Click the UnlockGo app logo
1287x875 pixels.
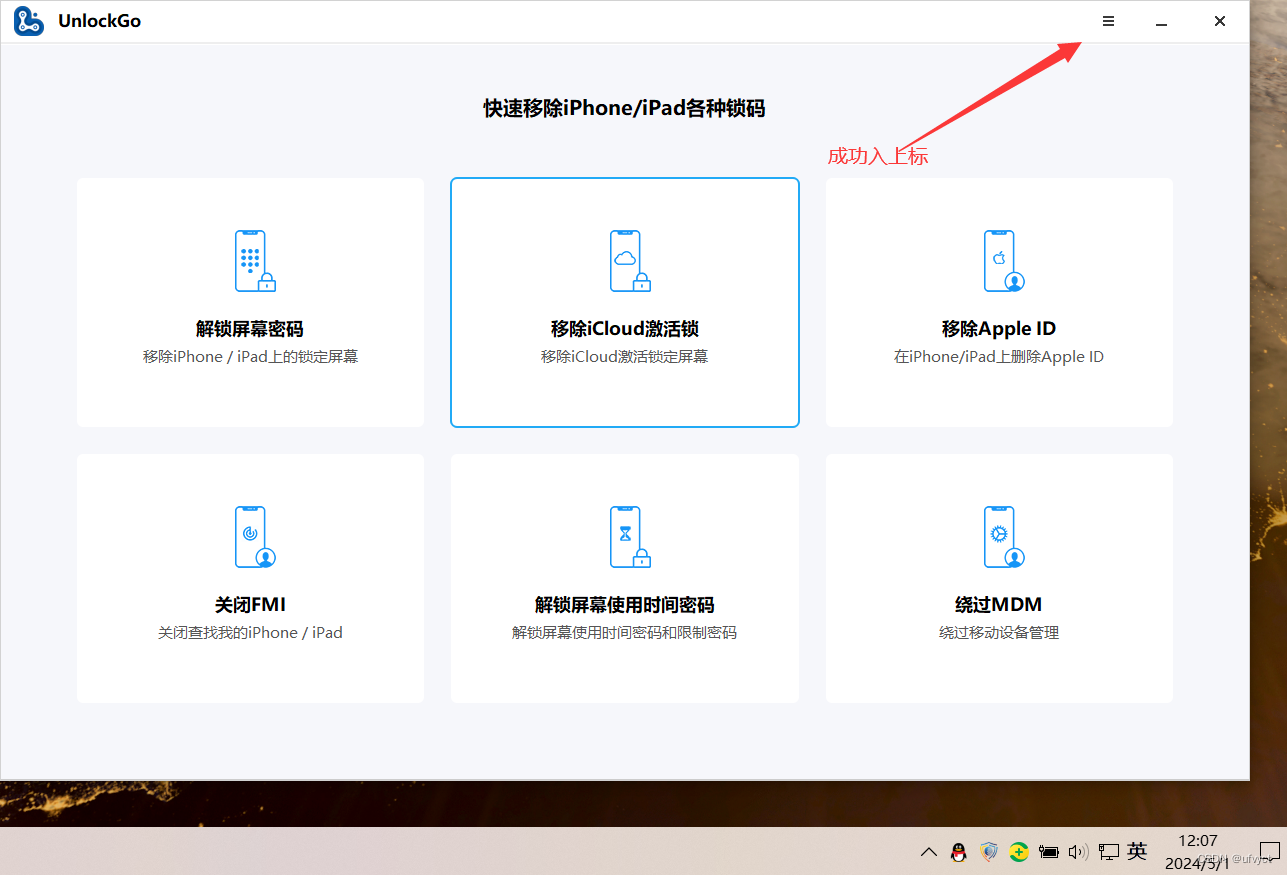click(x=29, y=21)
